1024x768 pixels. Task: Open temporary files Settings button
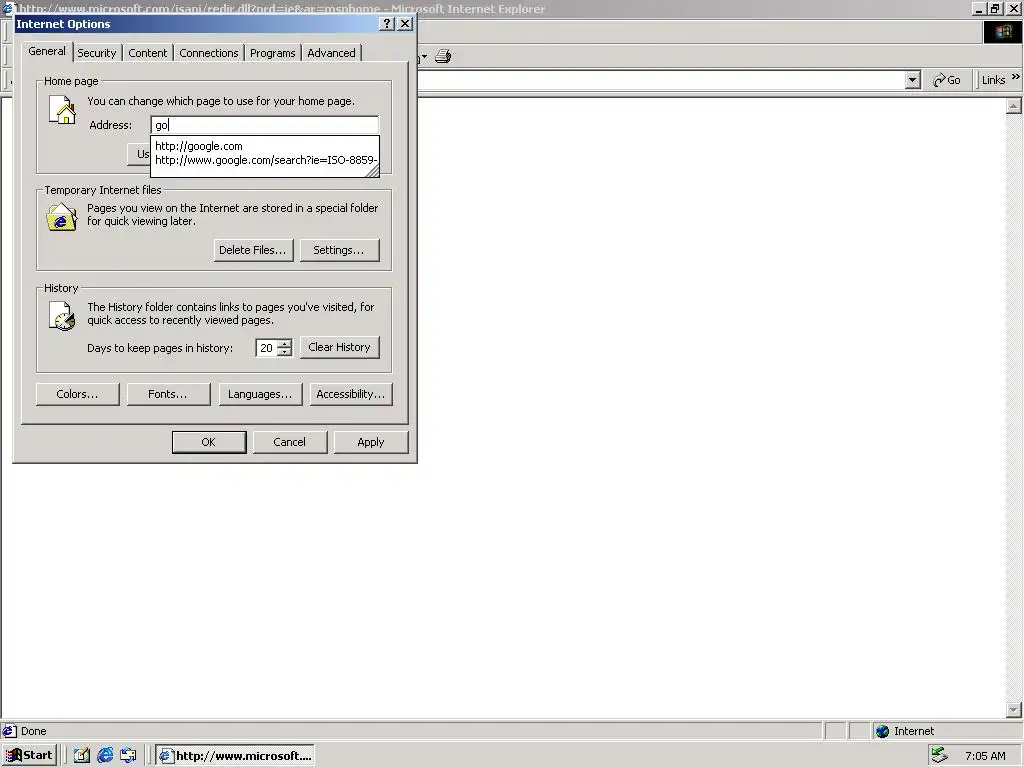coord(340,250)
